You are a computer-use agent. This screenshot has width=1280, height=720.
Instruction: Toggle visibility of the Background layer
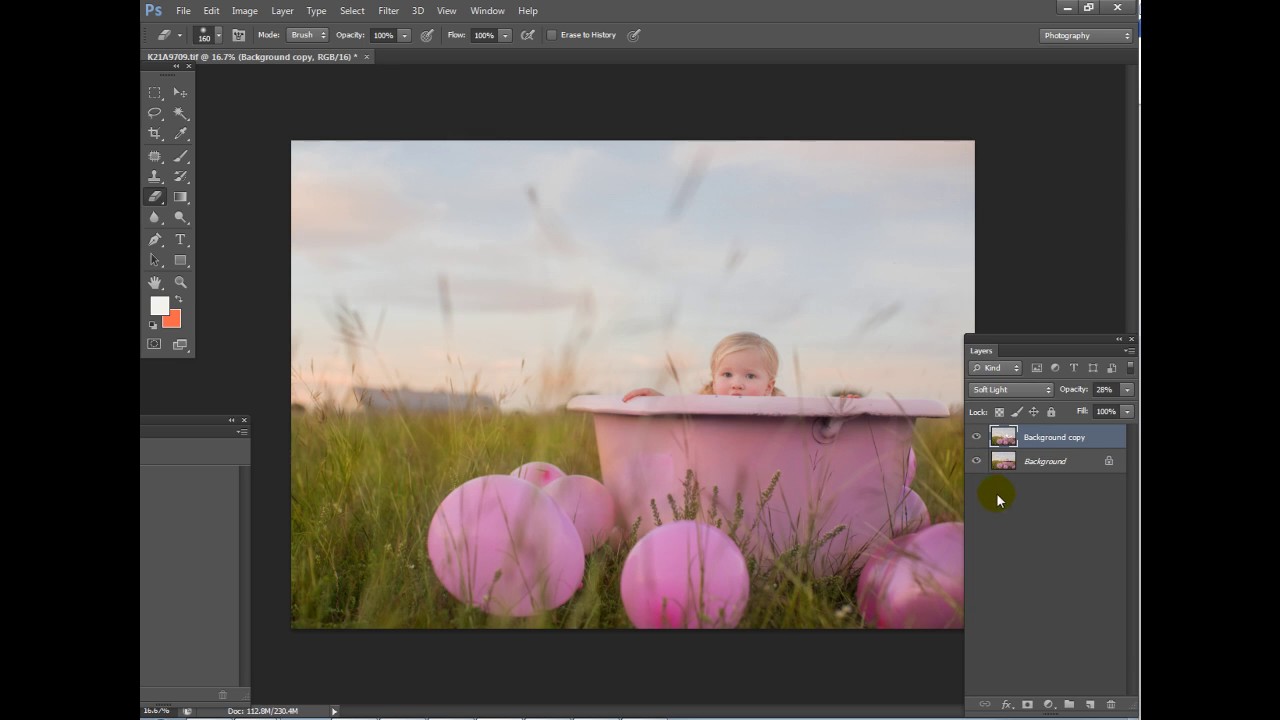pyautogui.click(x=976, y=461)
